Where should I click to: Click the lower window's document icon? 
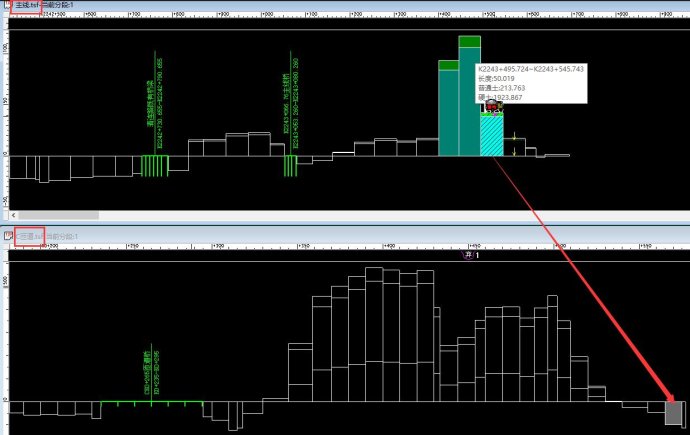tap(8, 236)
